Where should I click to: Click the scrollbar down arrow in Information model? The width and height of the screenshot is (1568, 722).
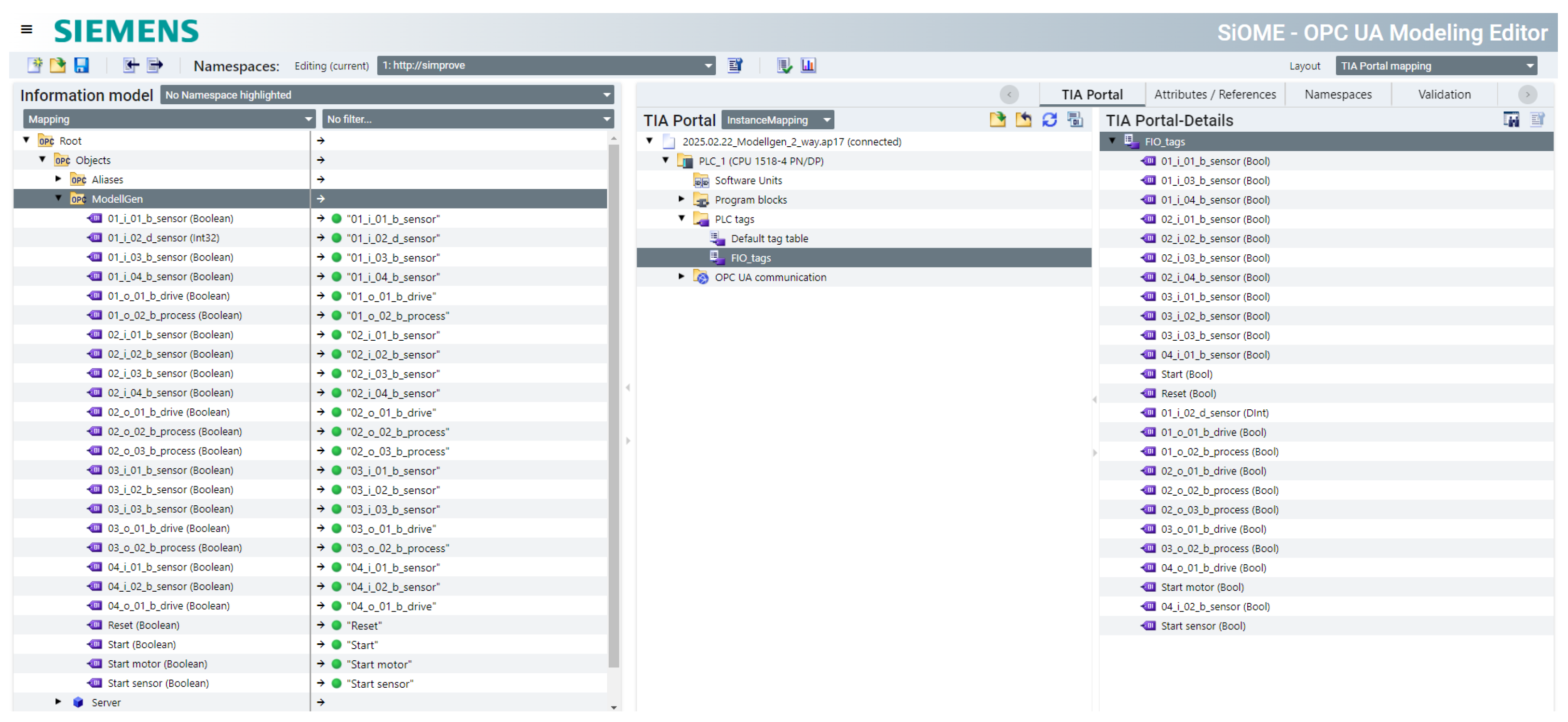[x=614, y=708]
